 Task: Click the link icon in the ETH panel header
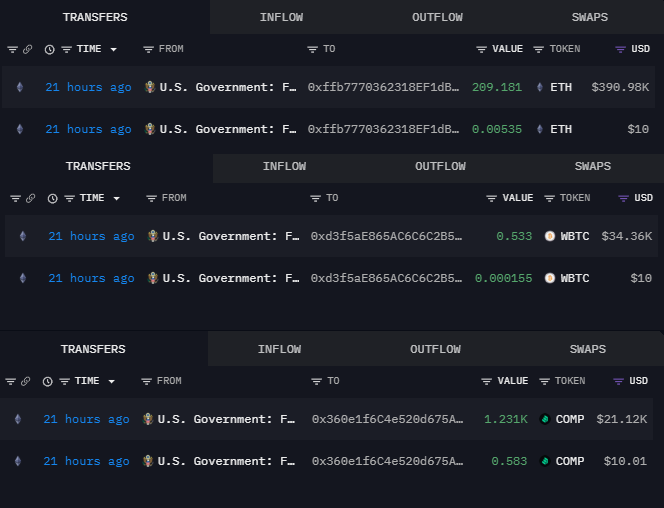tap(28, 50)
